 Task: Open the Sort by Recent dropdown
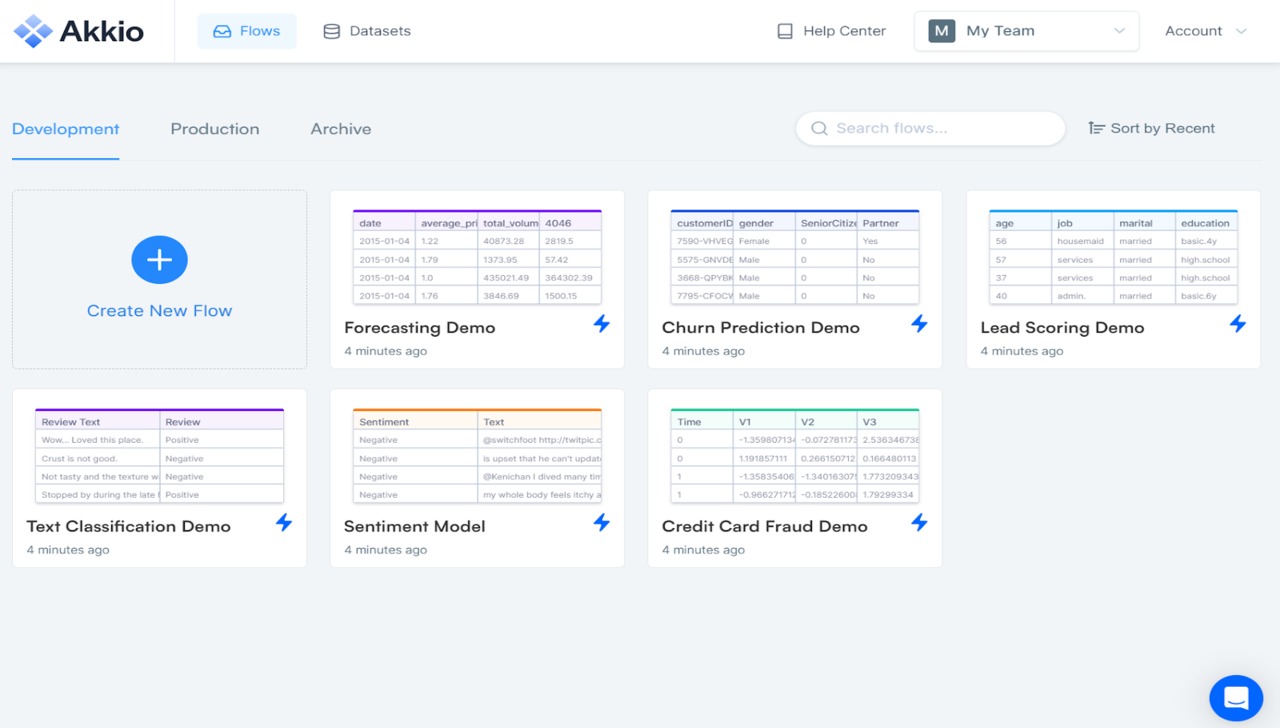[x=1152, y=128]
